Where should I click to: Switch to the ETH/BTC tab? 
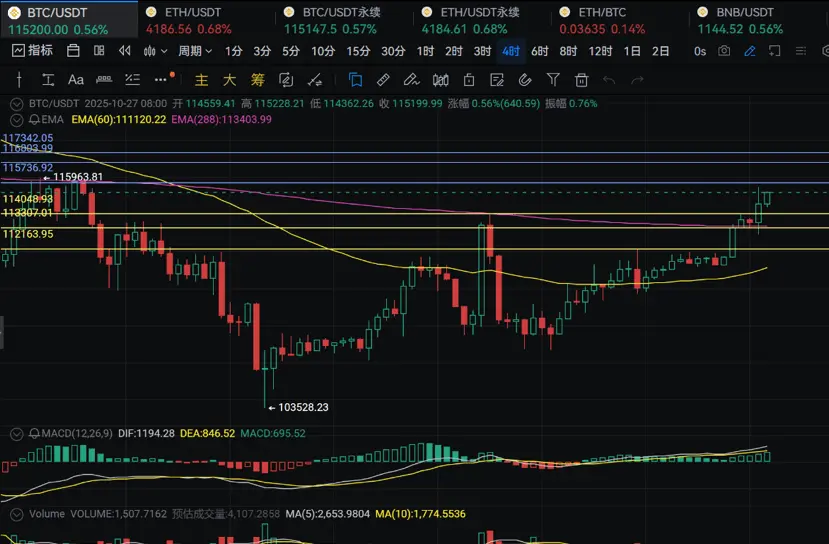(x=620, y=20)
